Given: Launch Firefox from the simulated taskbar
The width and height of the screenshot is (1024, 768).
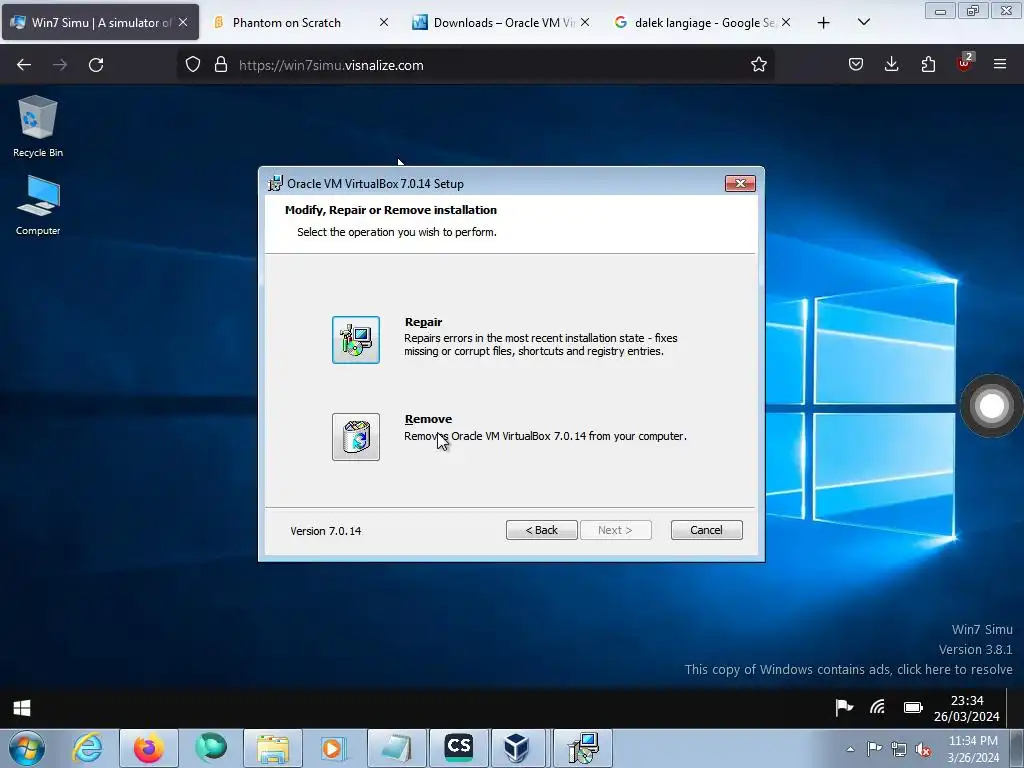Looking at the screenshot, I should click(x=149, y=748).
